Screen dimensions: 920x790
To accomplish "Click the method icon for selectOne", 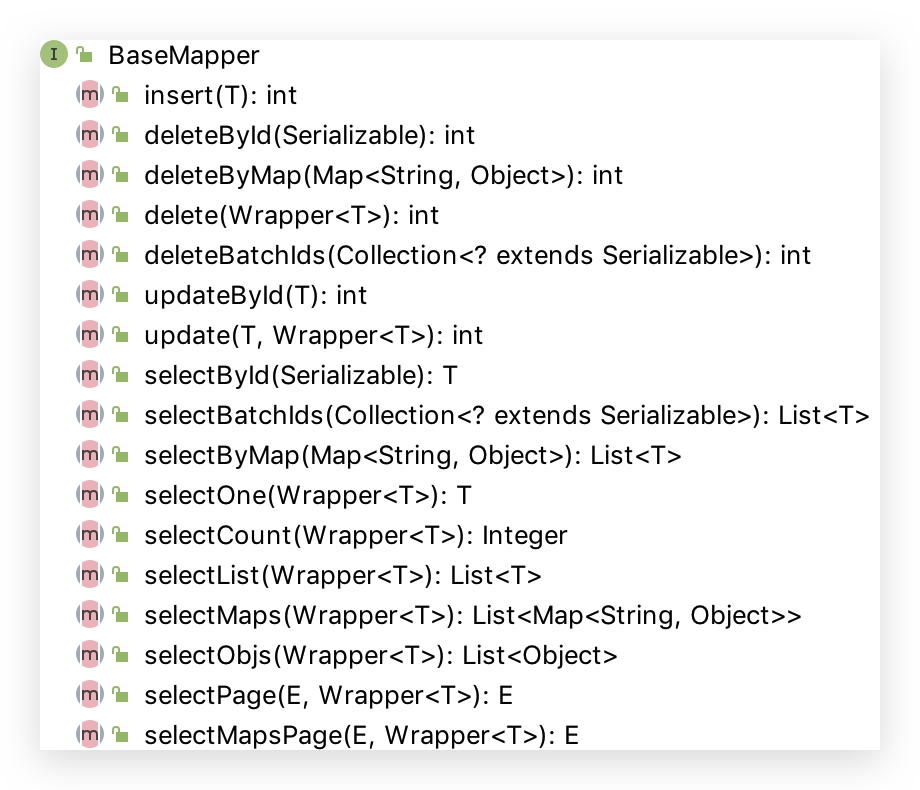I will click(90, 495).
